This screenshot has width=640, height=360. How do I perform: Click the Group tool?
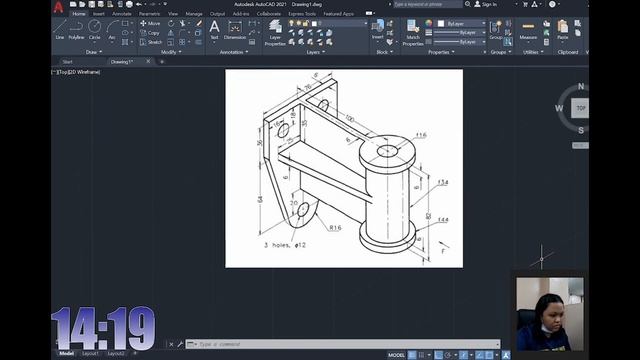coord(496,29)
